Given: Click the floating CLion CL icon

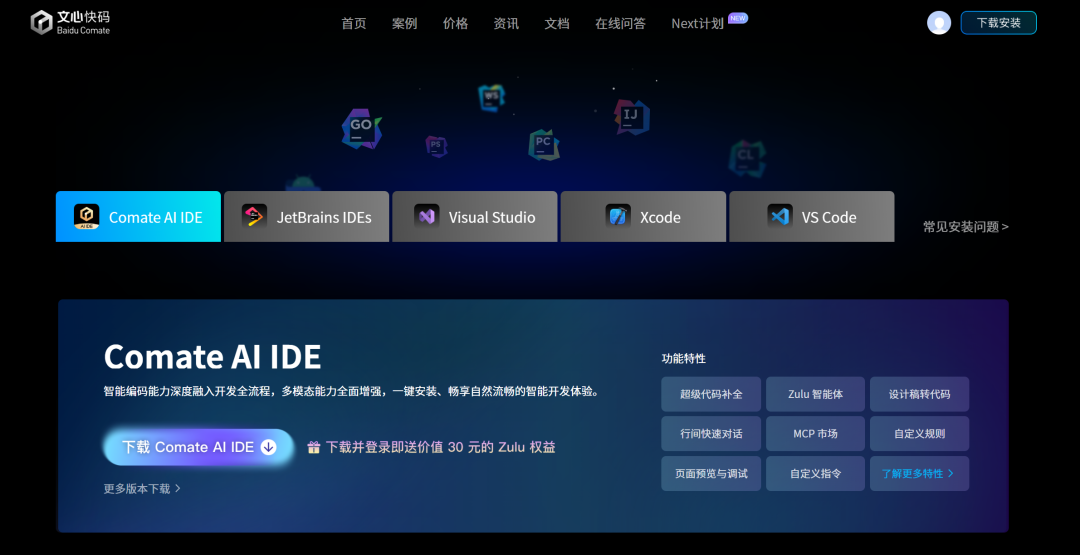Looking at the screenshot, I should pyautogui.click(x=746, y=156).
